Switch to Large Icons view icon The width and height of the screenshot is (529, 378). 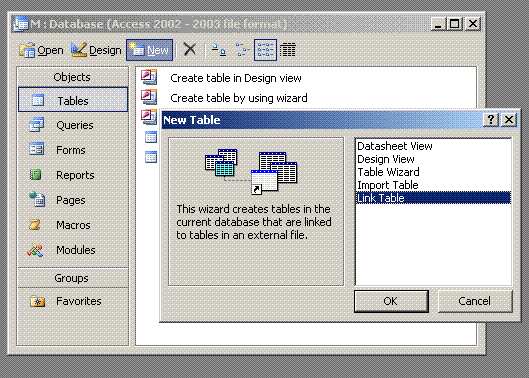point(219,50)
